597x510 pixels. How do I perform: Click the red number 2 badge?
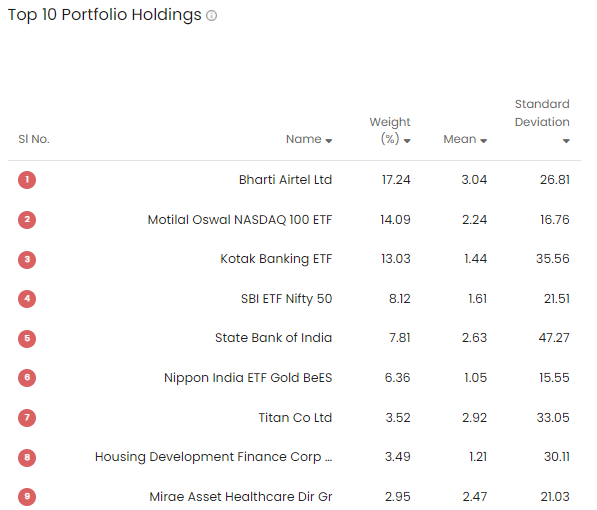[x=27, y=220]
